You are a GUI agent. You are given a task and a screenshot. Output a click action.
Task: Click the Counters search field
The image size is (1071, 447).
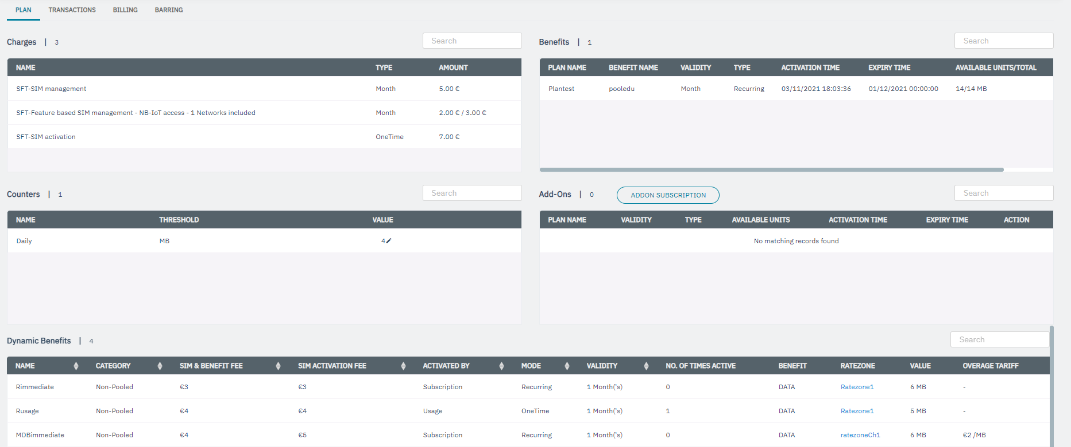[472, 193]
